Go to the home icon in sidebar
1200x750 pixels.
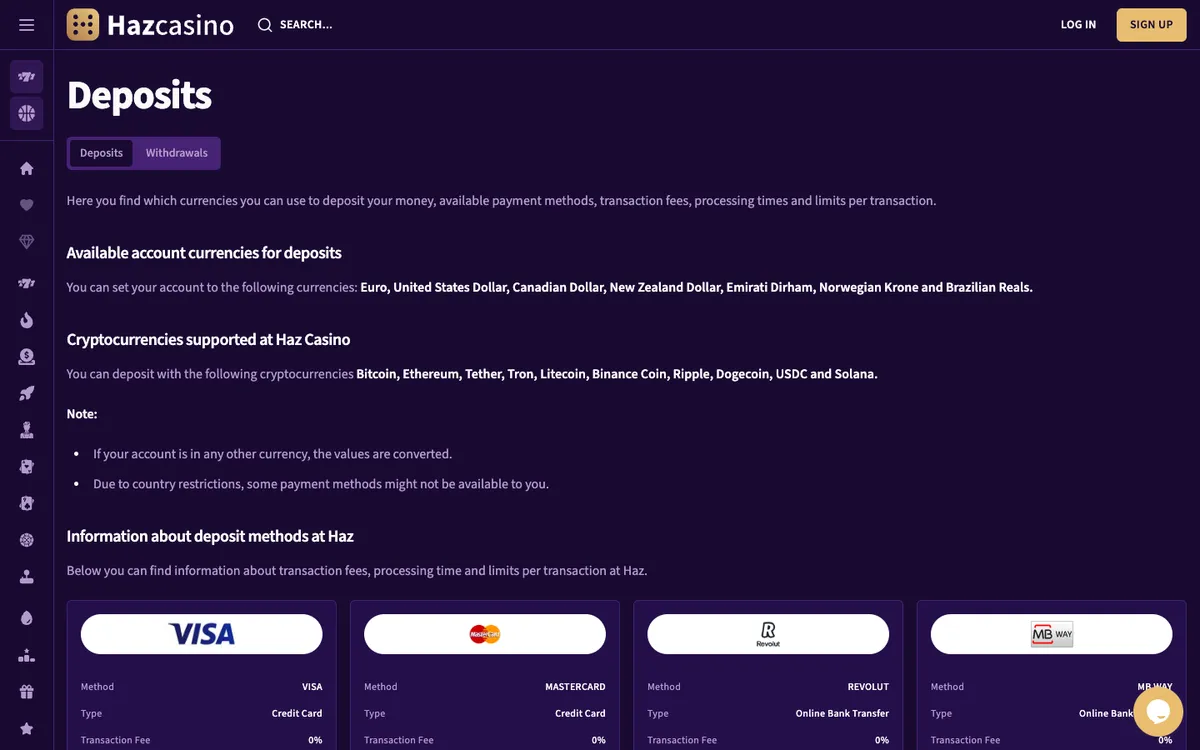coord(27,168)
